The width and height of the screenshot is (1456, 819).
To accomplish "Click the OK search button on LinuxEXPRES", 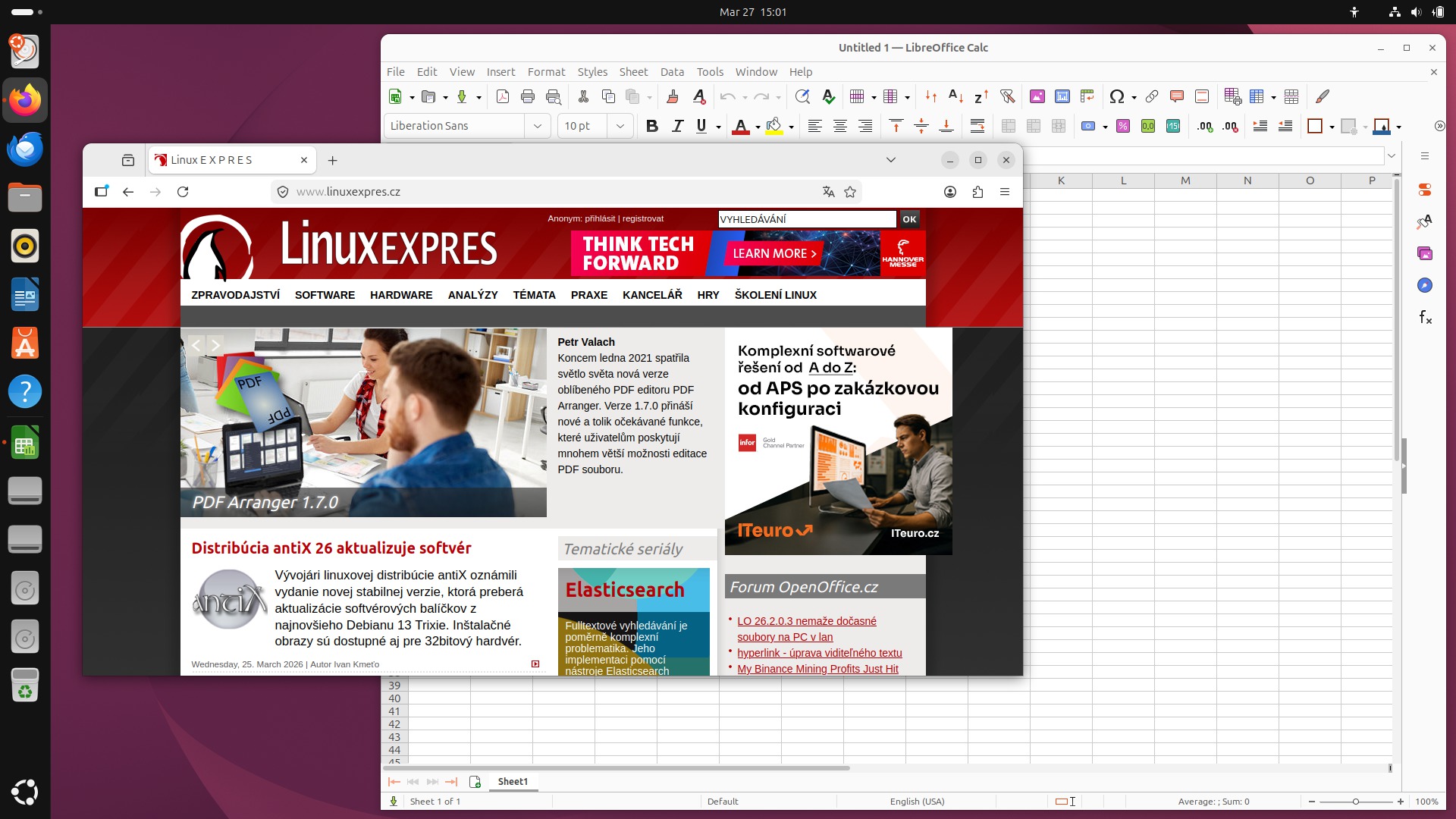I will pyautogui.click(x=909, y=219).
